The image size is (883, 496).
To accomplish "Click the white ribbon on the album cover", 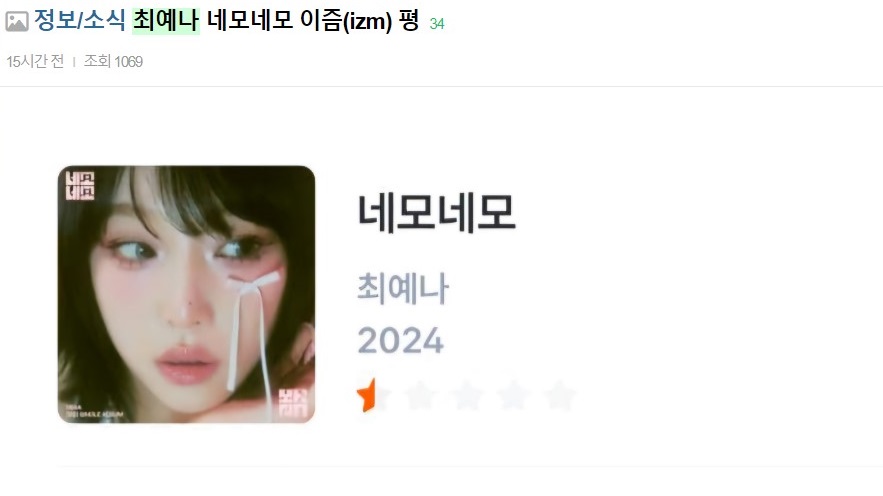I will tap(251, 327).
